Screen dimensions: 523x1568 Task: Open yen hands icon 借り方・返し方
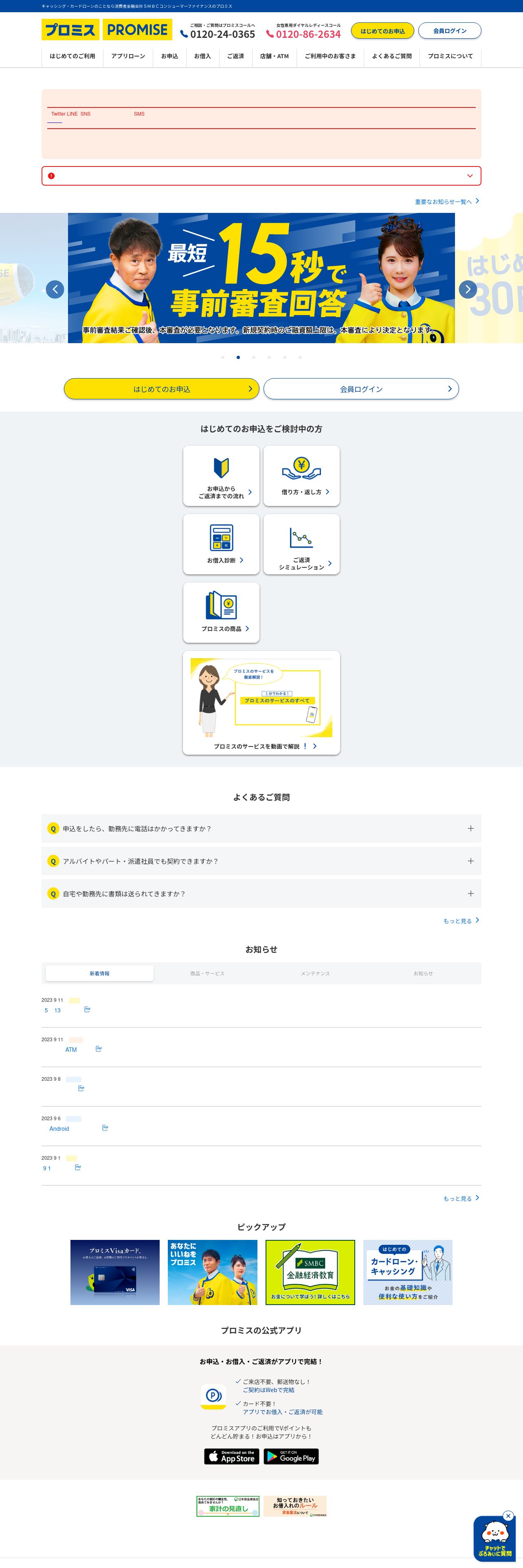coord(301,475)
